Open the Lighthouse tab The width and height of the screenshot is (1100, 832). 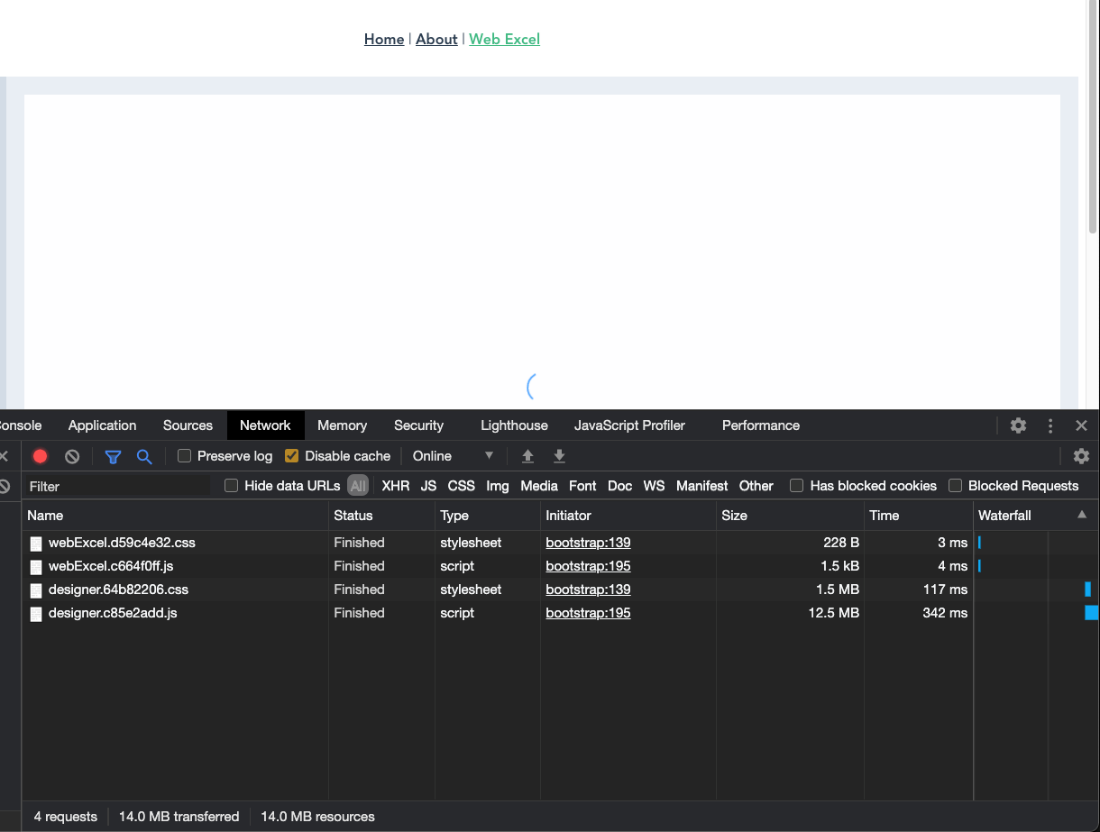point(514,425)
